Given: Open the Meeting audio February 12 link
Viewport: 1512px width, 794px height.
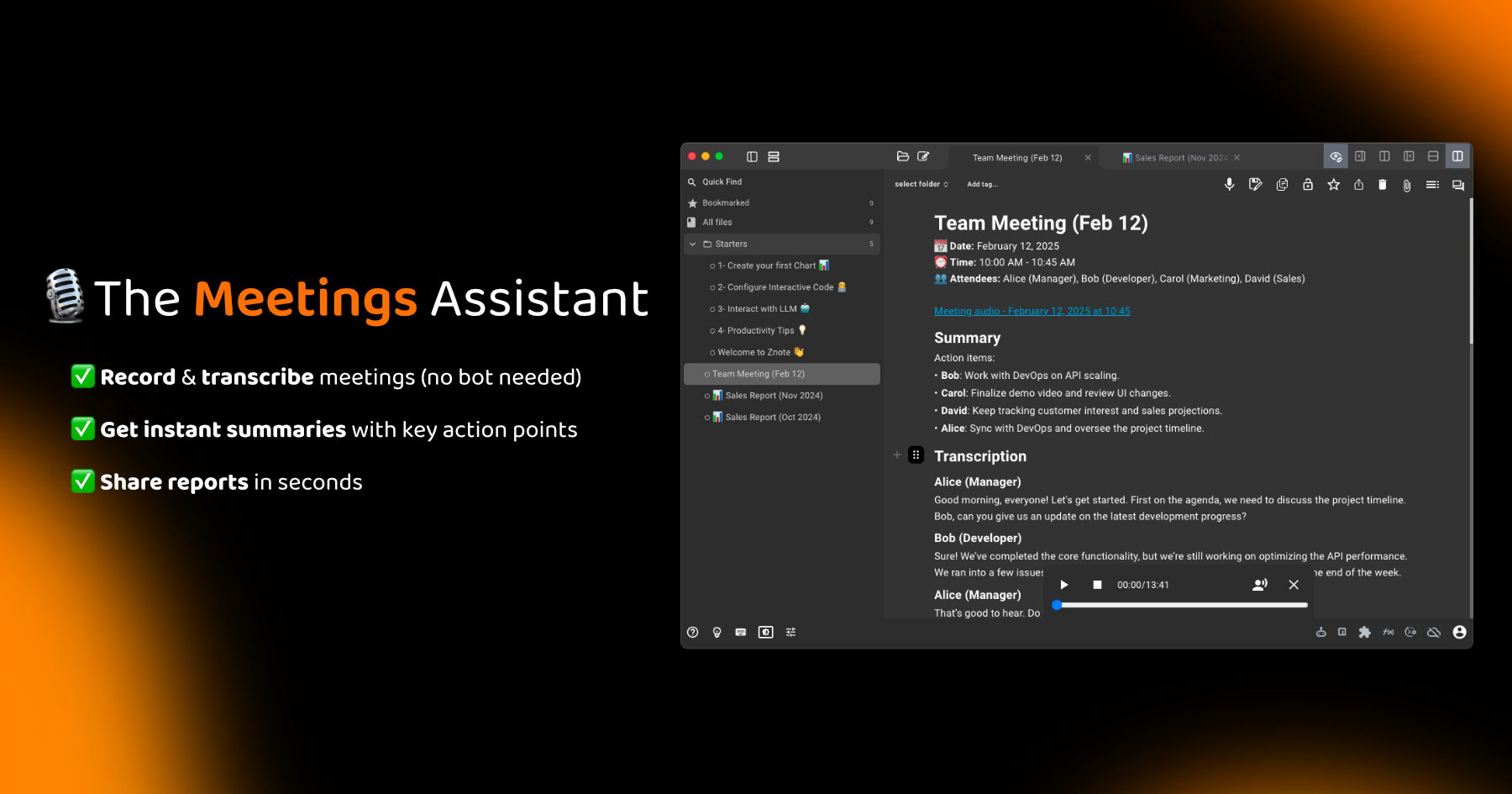Looking at the screenshot, I should tap(1032, 311).
